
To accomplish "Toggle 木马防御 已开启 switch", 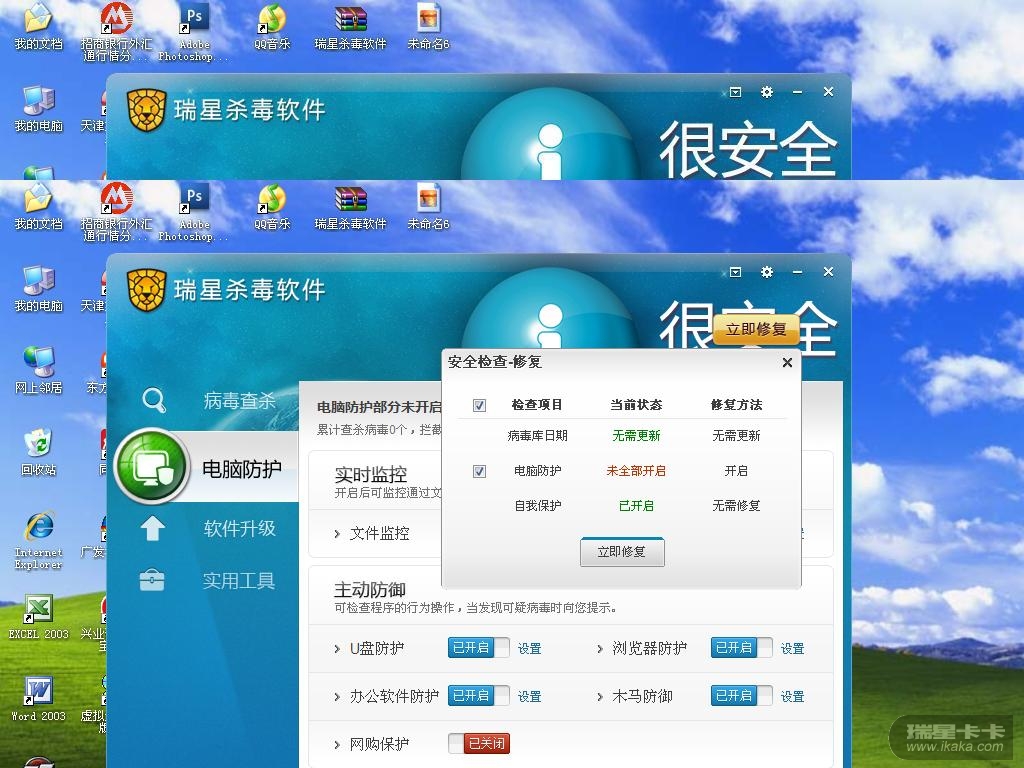I will [x=742, y=696].
